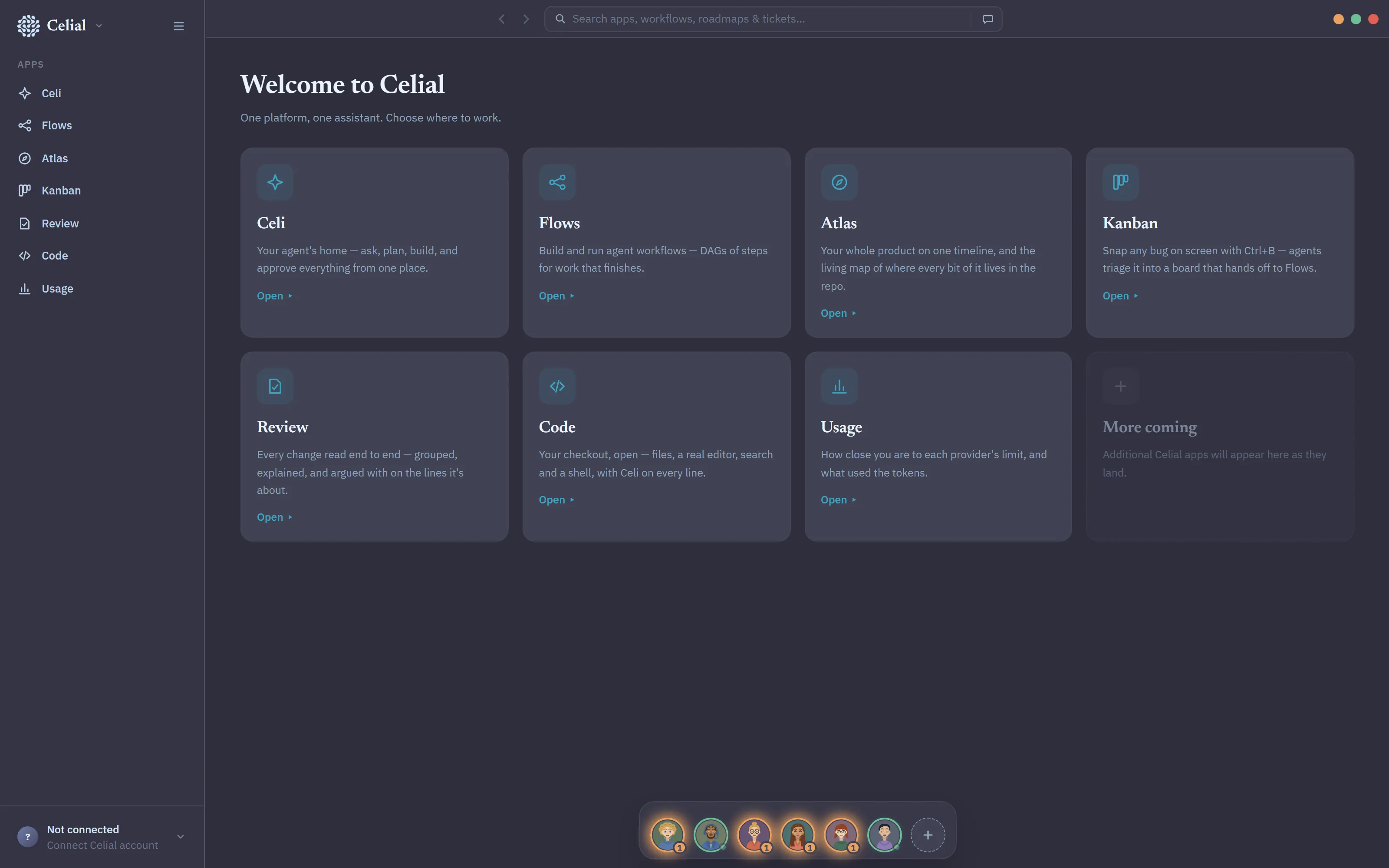
Task: Click the board icon on the Kanban card
Action: click(x=1120, y=183)
